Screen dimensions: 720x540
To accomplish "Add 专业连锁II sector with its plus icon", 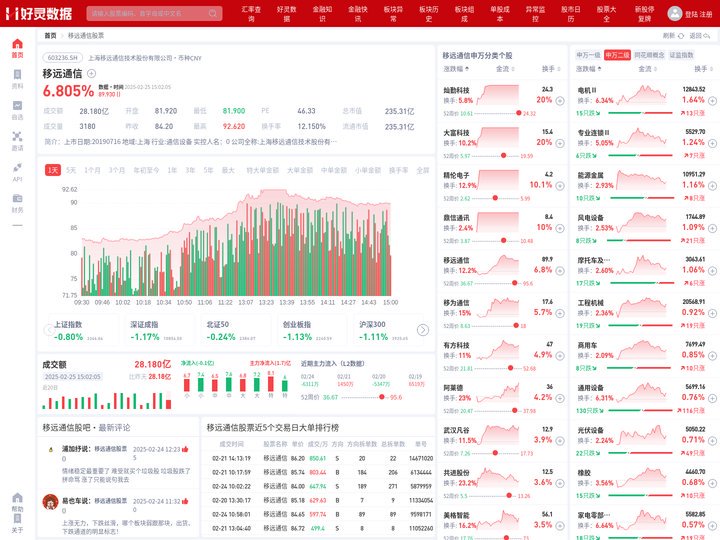I will [x=712, y=143].
